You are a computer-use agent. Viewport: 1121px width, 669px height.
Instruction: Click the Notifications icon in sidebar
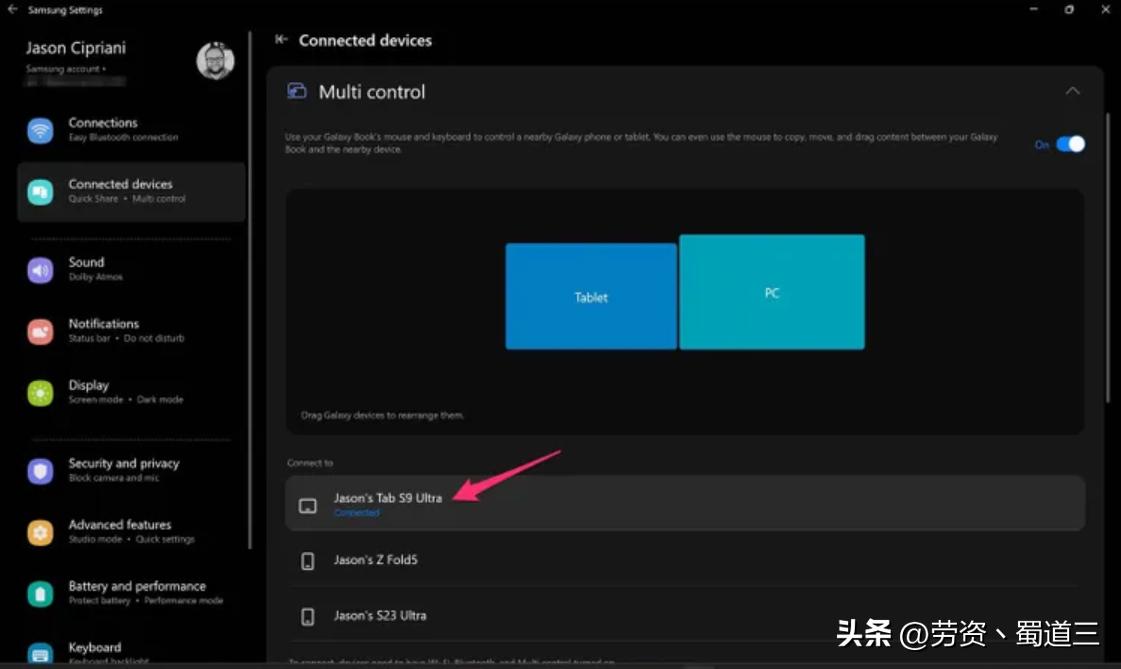coord(40,330)
